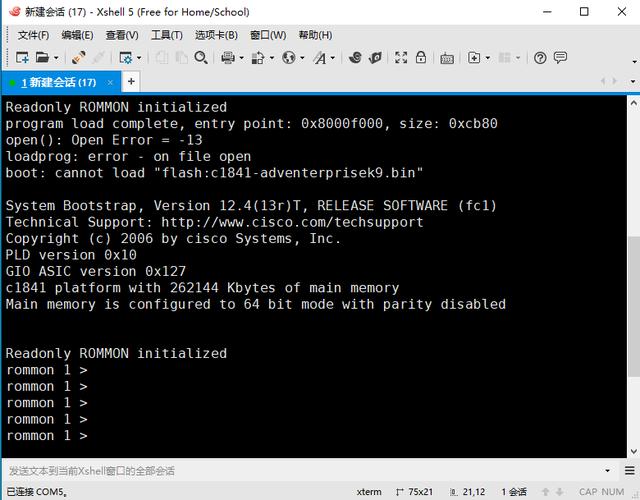Expand the Print dropdown arrow
Screen dimensions: 640x500
pyautogui.click(x=241, y=58)
